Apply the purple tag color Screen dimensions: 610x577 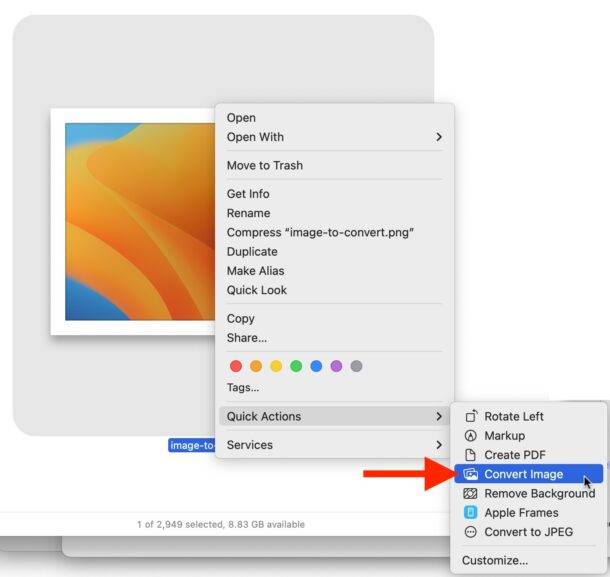click(336, 366)
